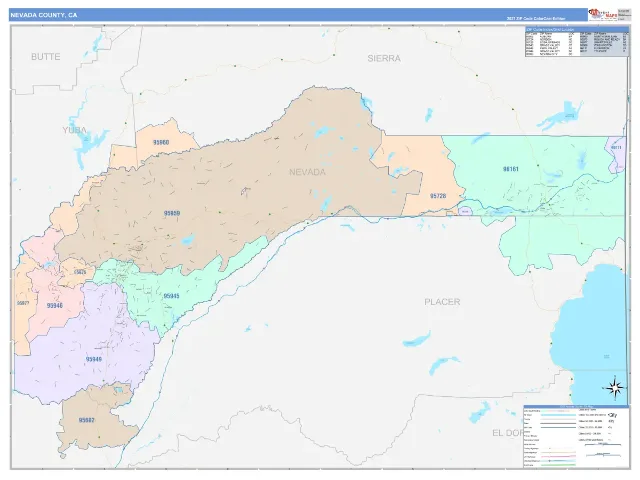
Task: Click the ZIP code label 95975
Action: 80,272
